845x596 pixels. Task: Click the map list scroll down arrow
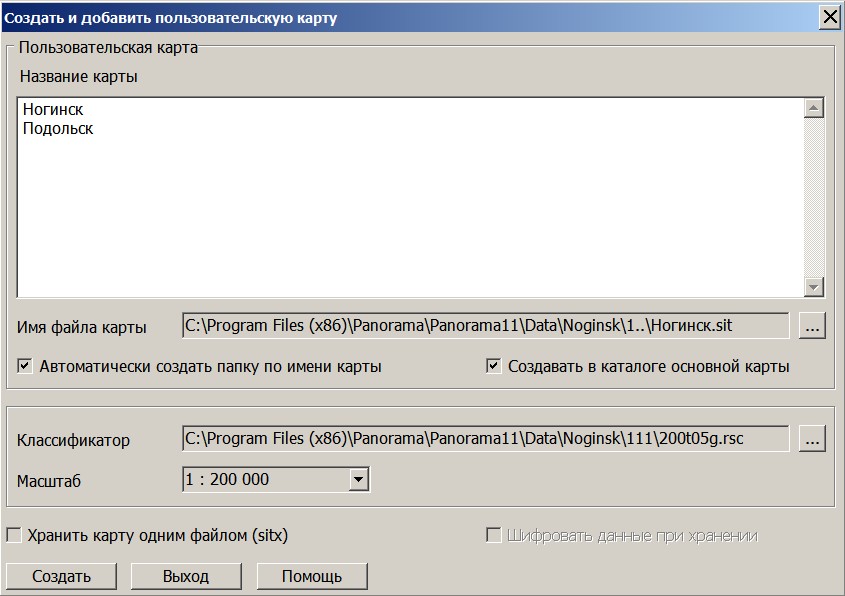pyautogui.click(x=813, y=287)
